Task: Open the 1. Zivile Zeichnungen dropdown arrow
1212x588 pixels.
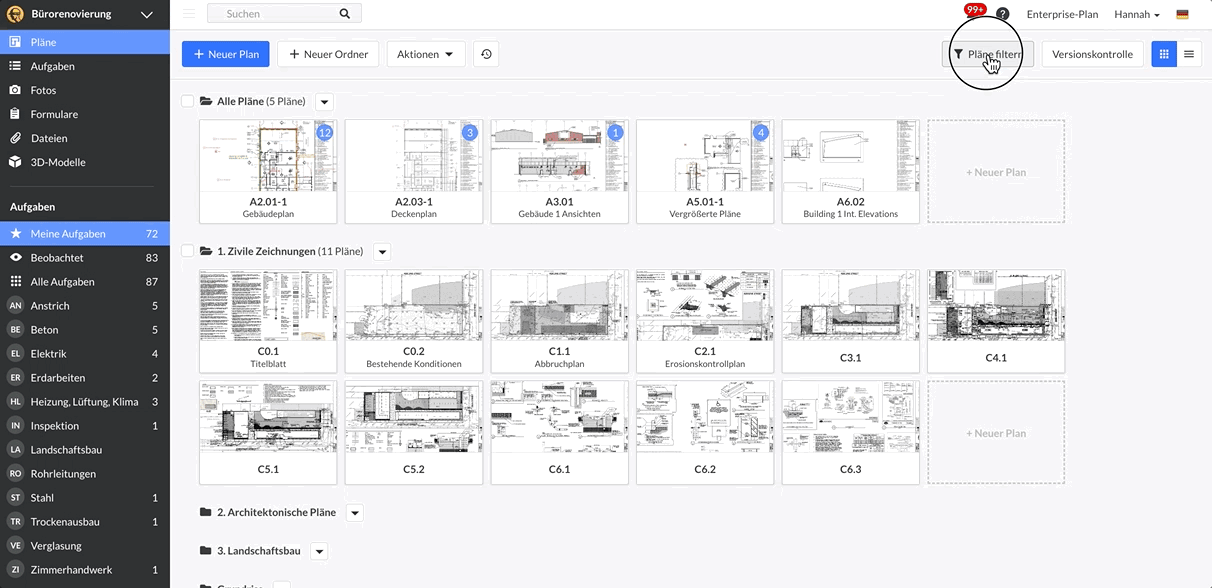Action: (x=382, y=252)
